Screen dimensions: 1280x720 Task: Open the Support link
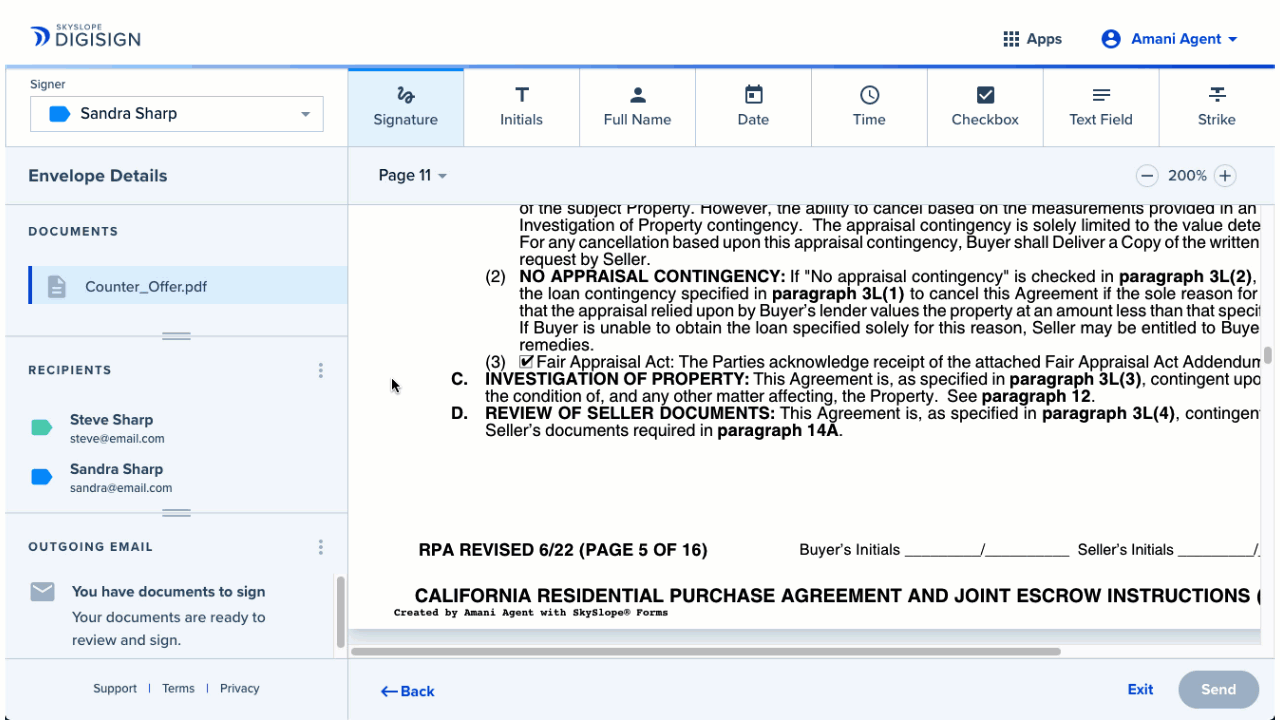115,688
